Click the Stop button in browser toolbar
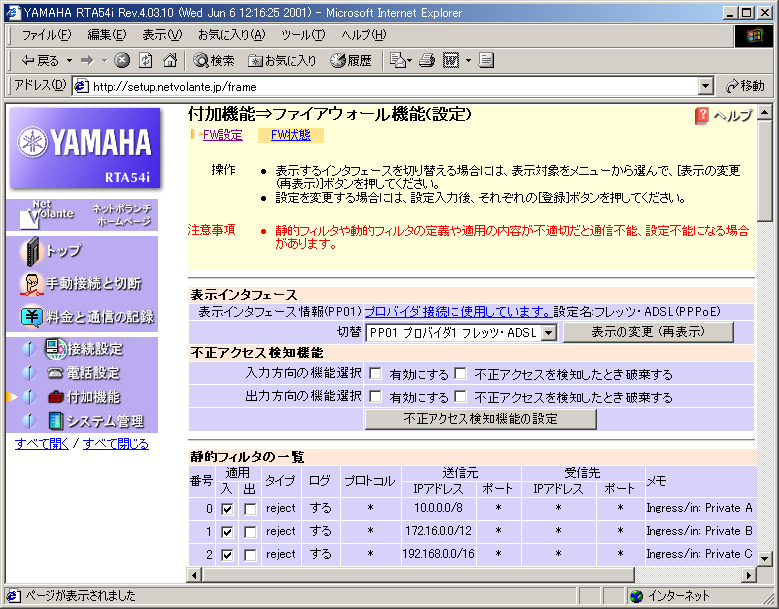Image resolution: width=779 pixels, height=609 pixels. (122, 60)
